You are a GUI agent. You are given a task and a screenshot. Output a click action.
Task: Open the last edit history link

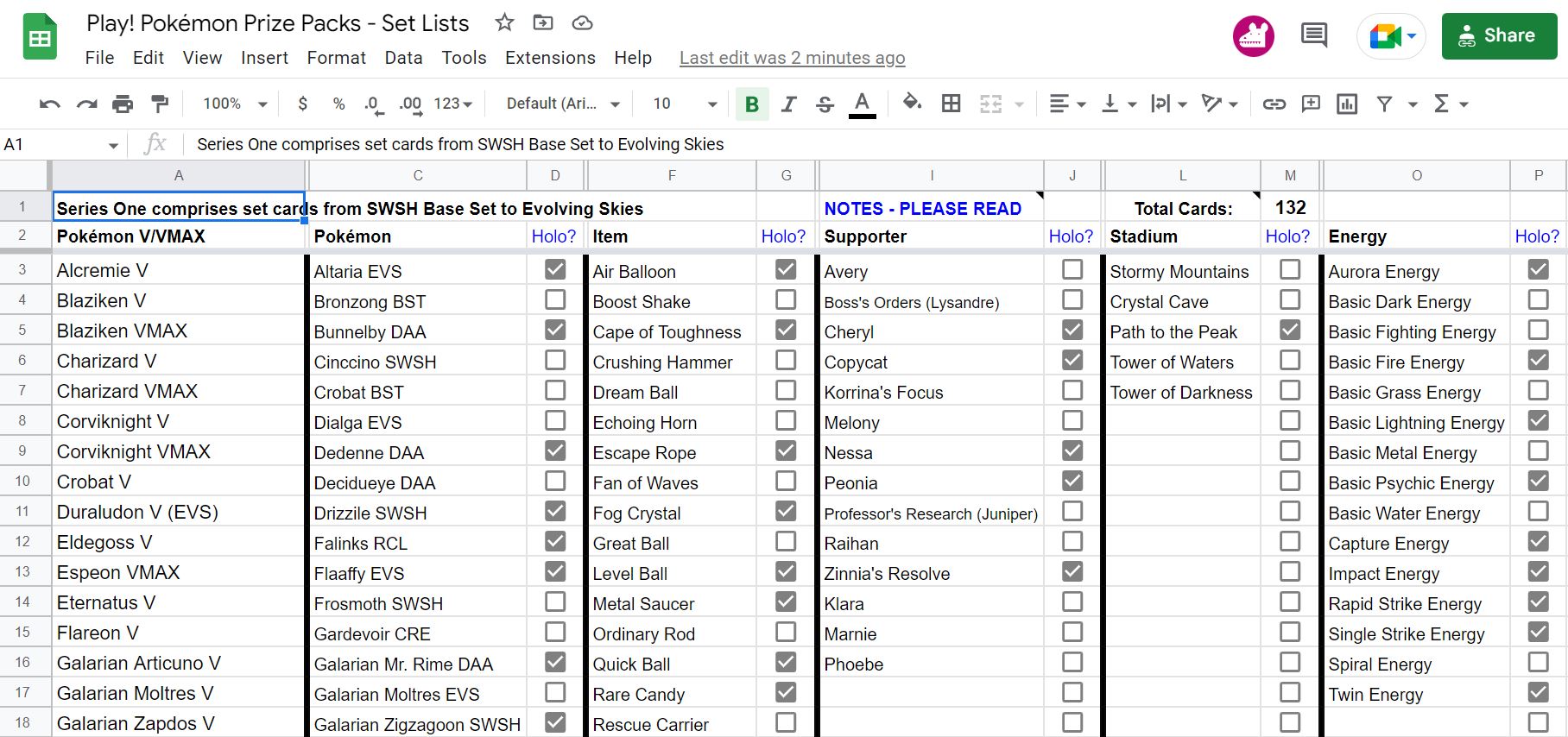[x=792, y=58]
